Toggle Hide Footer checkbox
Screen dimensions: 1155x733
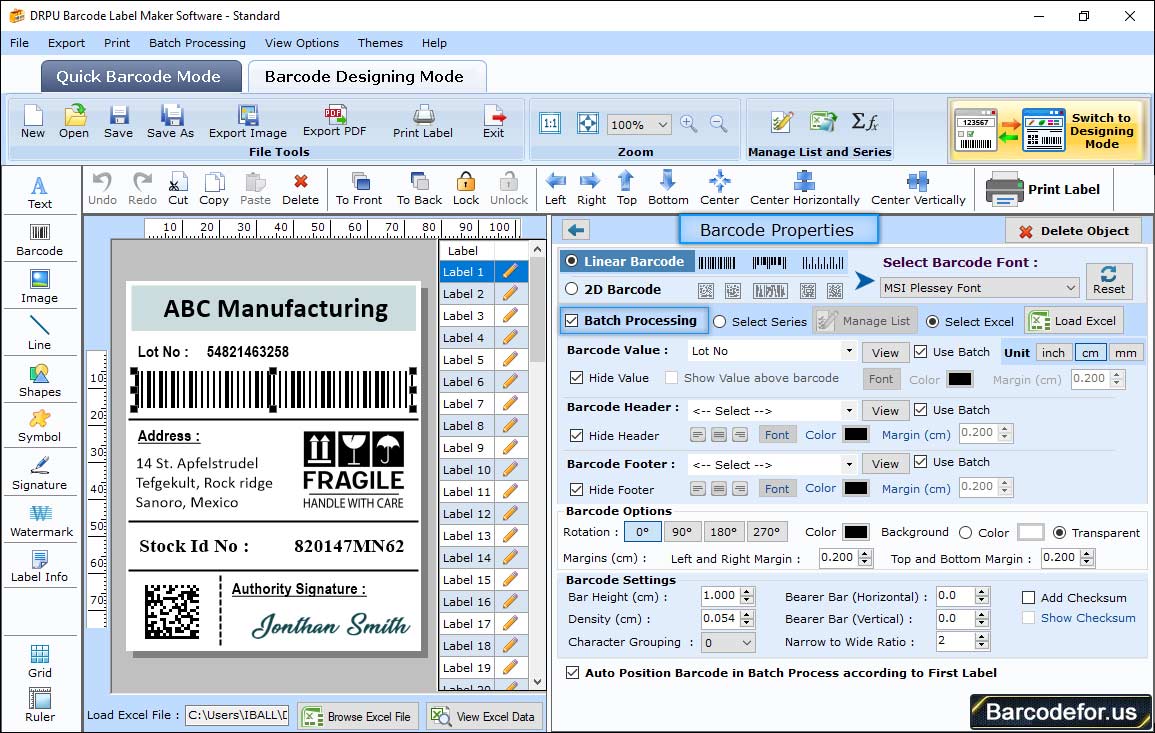577,490
